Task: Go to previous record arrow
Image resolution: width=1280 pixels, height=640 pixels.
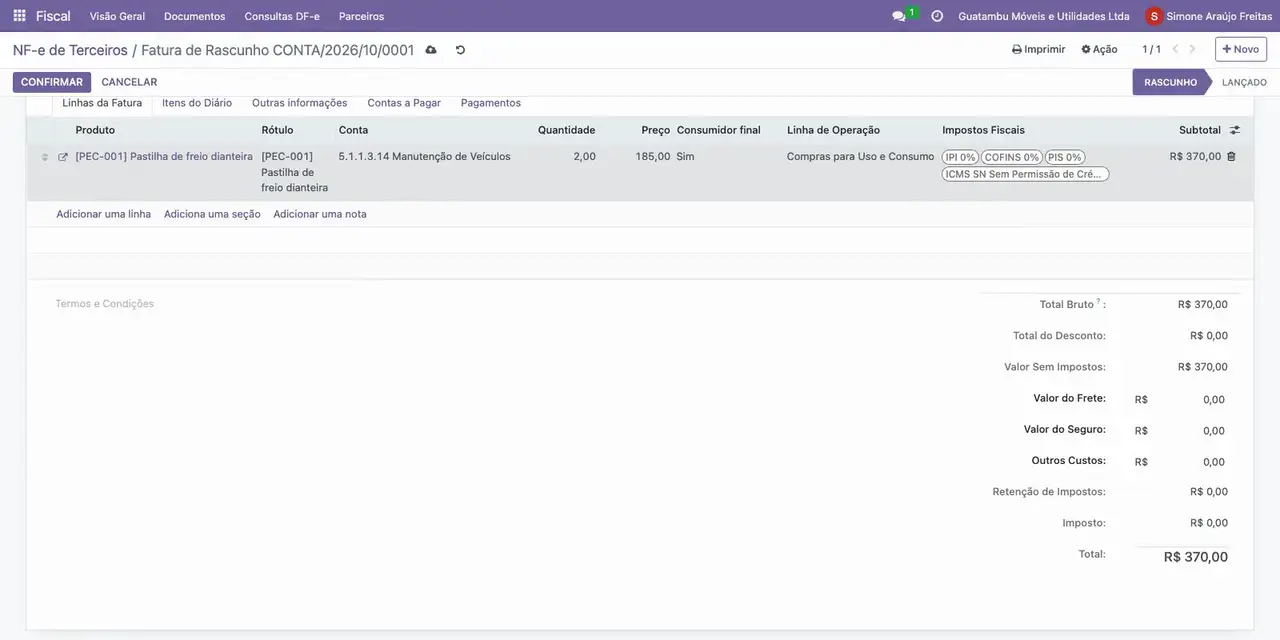Action: click(1175, 49)
